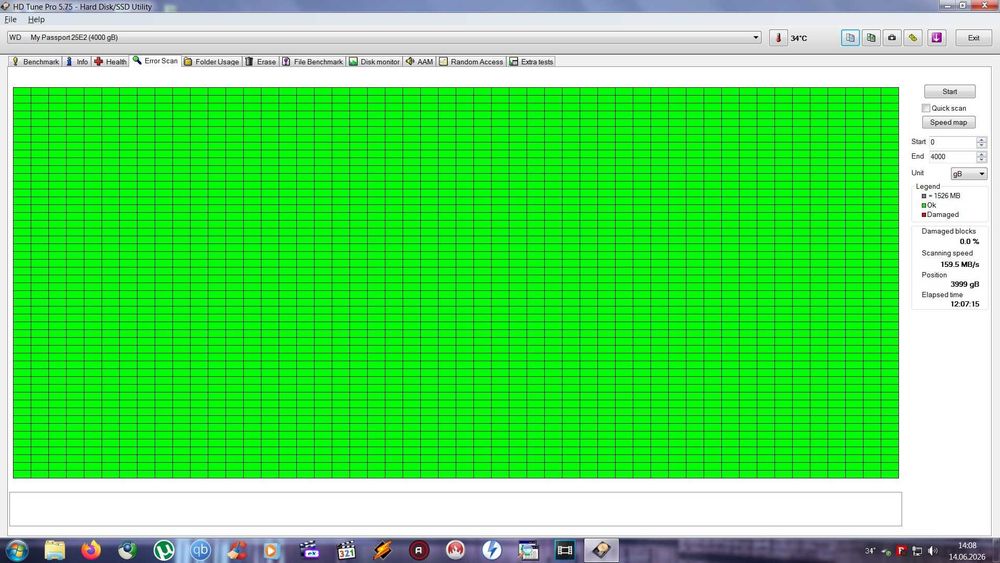
Task: Click the block size legend swatch 1526 MB
Action: click(x=923, y=196)
